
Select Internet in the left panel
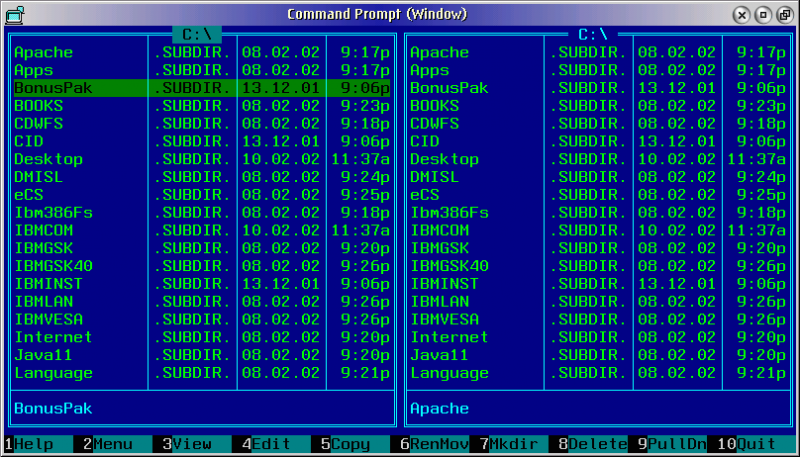[54, 337]
